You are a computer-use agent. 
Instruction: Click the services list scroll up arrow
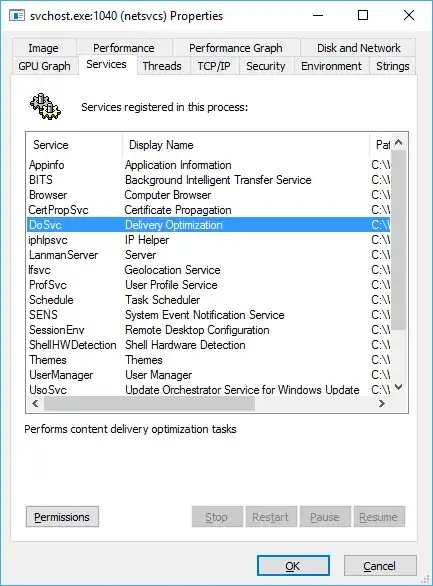pyautogui.click(x=399, y=142)
